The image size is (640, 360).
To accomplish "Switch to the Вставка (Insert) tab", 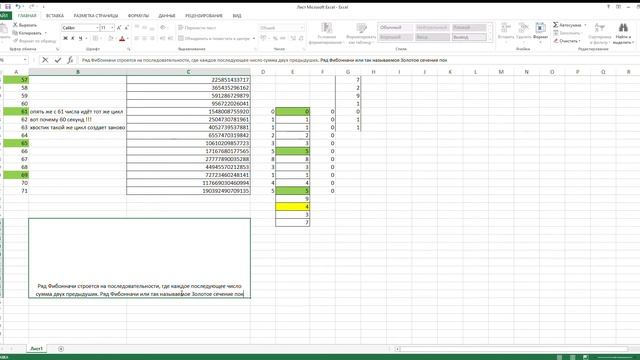I will [x=55, y=16].
